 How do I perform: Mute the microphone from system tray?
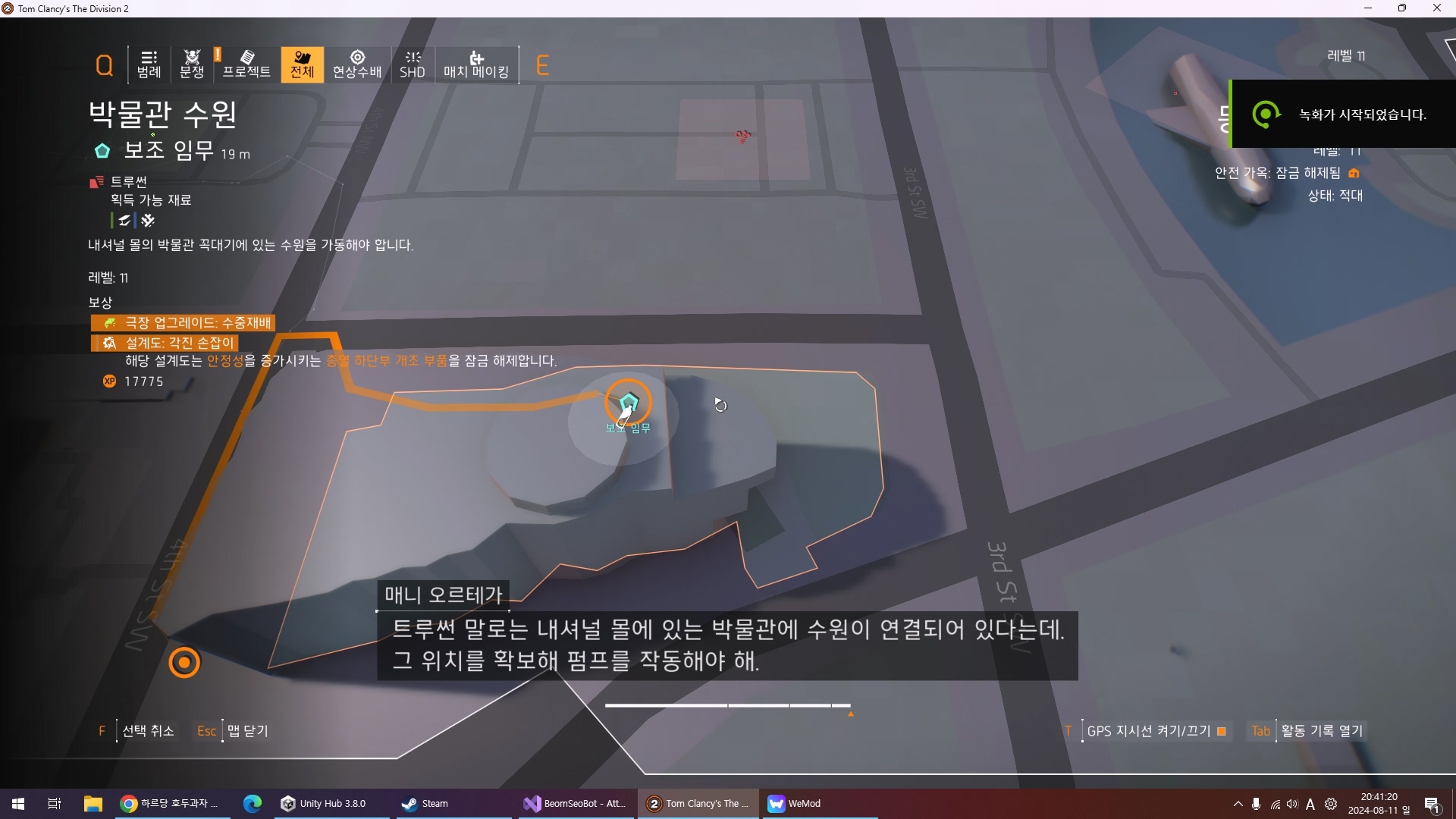(x=1257, y=804)
